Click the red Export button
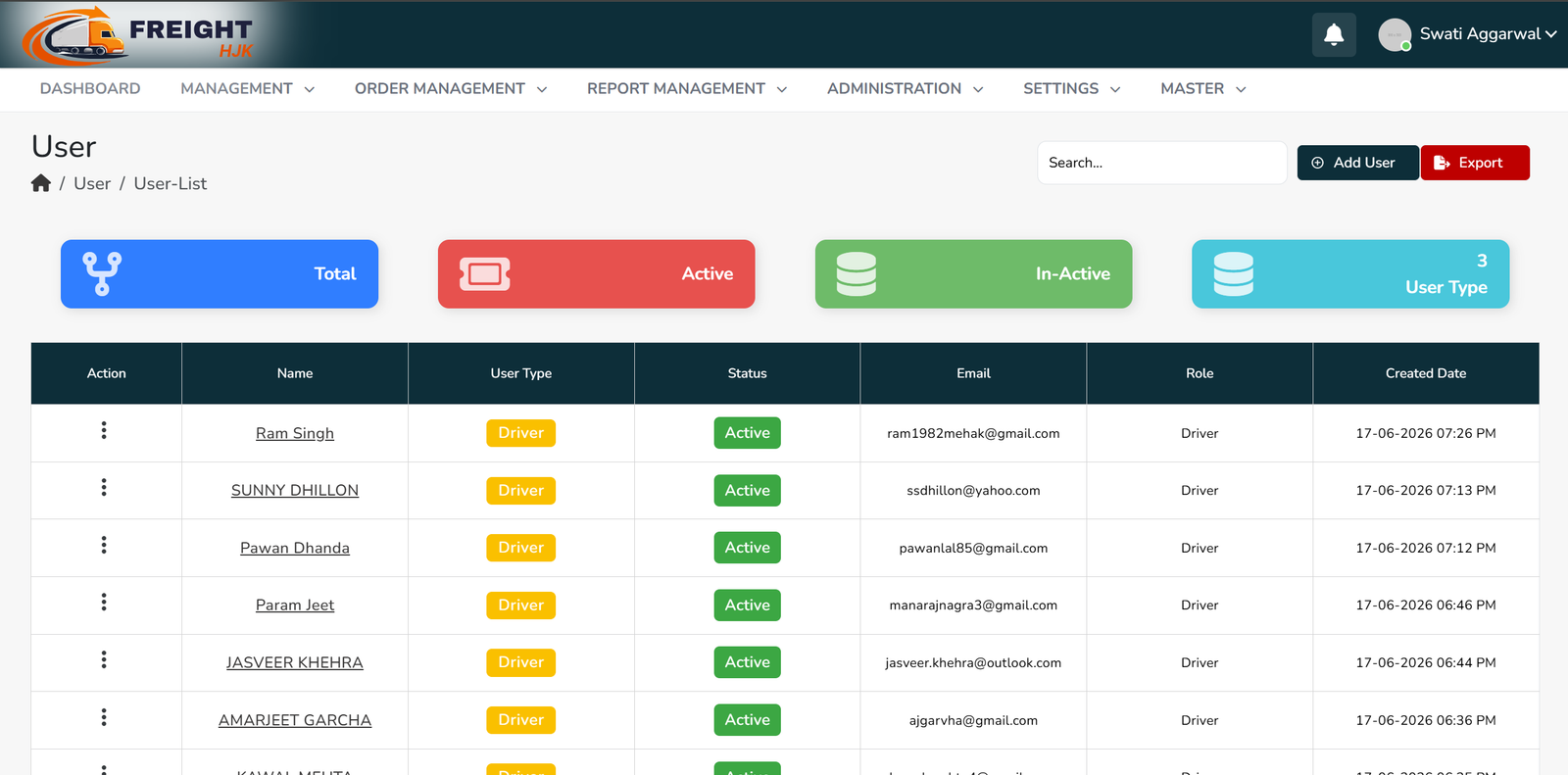The height and width of the screenshot is (775, 1568). 1475,163
